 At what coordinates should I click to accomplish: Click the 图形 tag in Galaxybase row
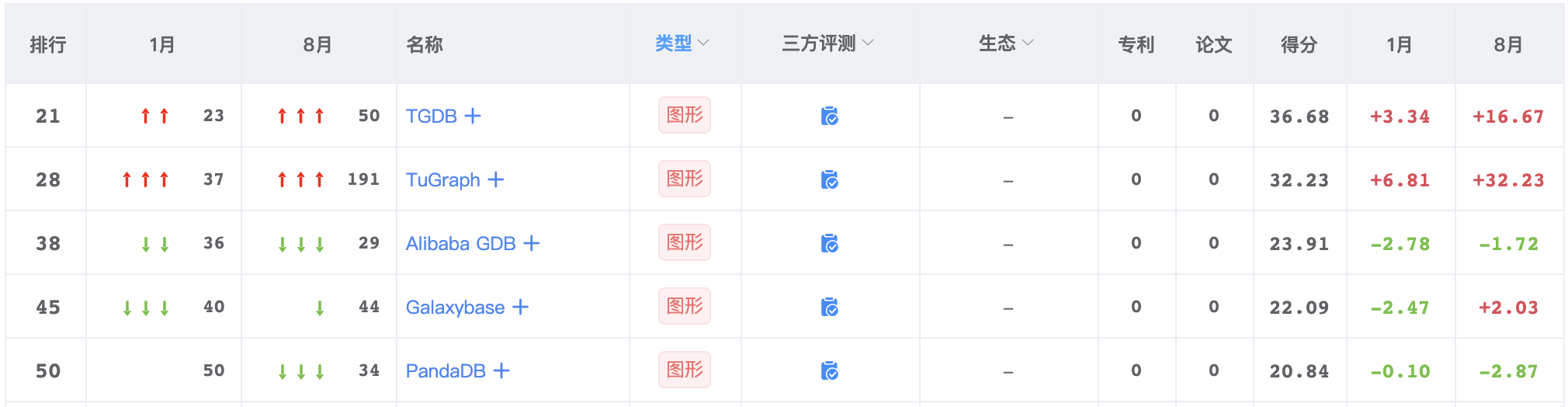tap(684, 306)
